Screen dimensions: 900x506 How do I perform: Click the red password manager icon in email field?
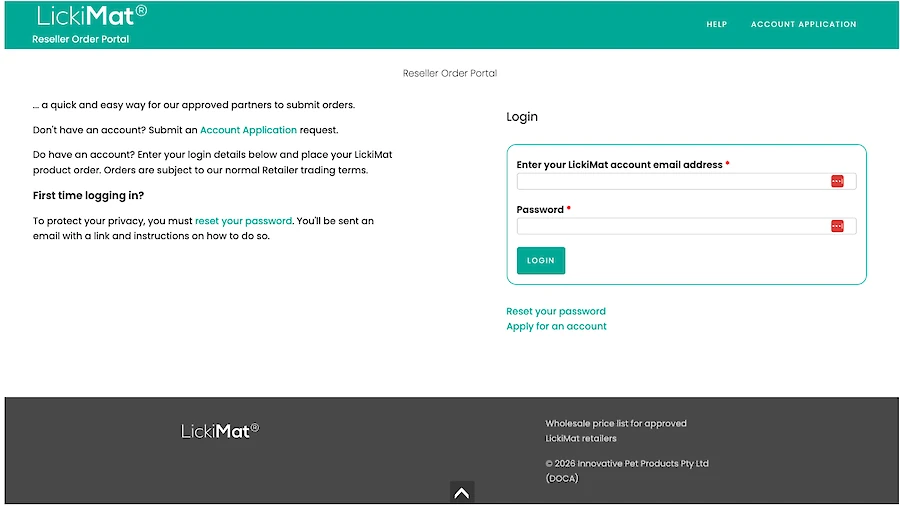coord(837,181)
